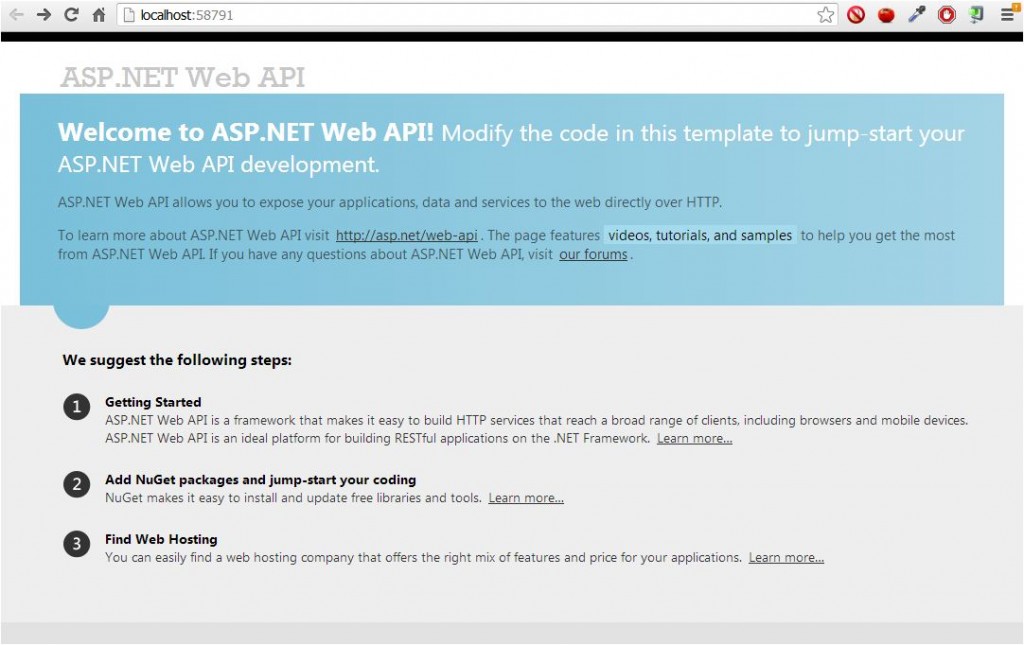Bookmark this page with the star icon
Viewport: 1024px width, 645px height.
(825, 14)
